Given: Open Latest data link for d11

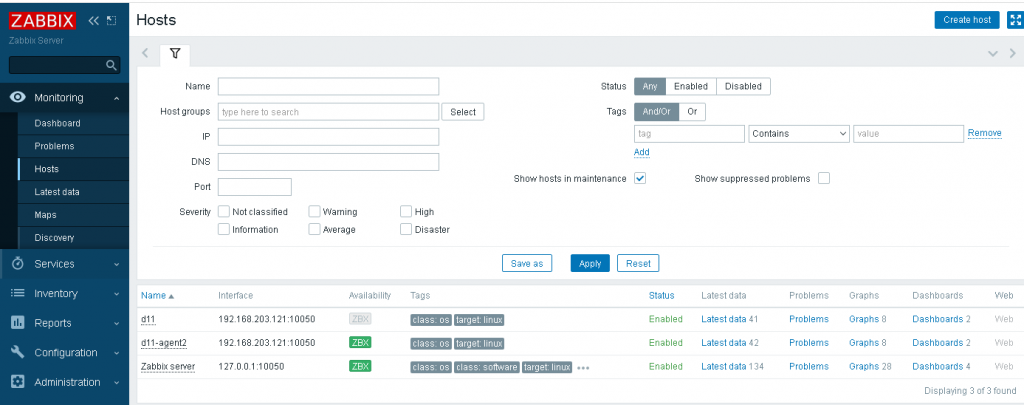Looking at the screenshot, I should (x=724, y=319).
